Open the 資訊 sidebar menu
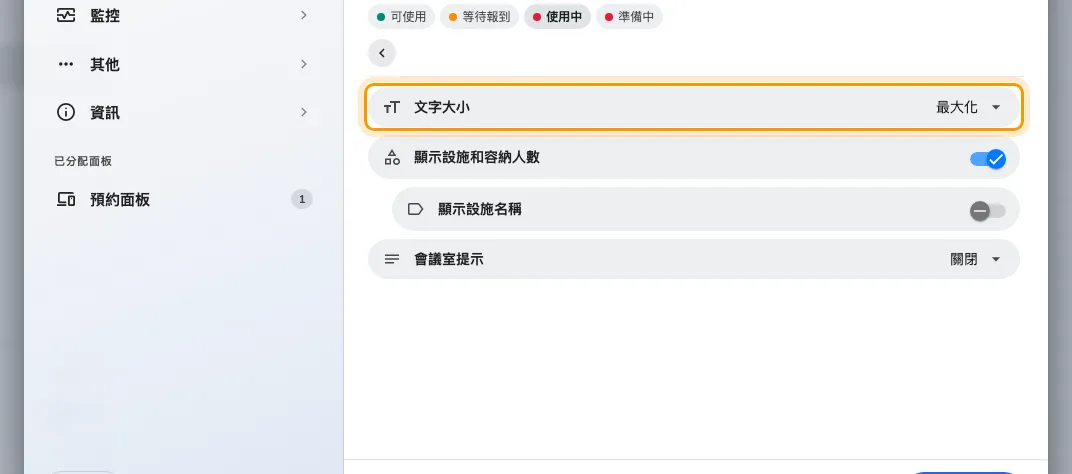The height and width of the screenshot is (474, 1072). coord(183,113)
